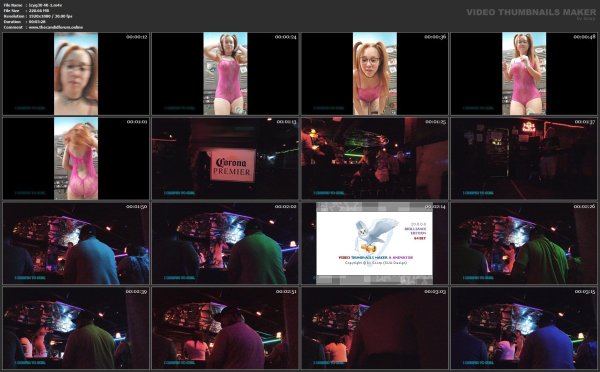Select the last thumbnail stamped 00:03:15
600x372 pixels.
pos(524,328)
